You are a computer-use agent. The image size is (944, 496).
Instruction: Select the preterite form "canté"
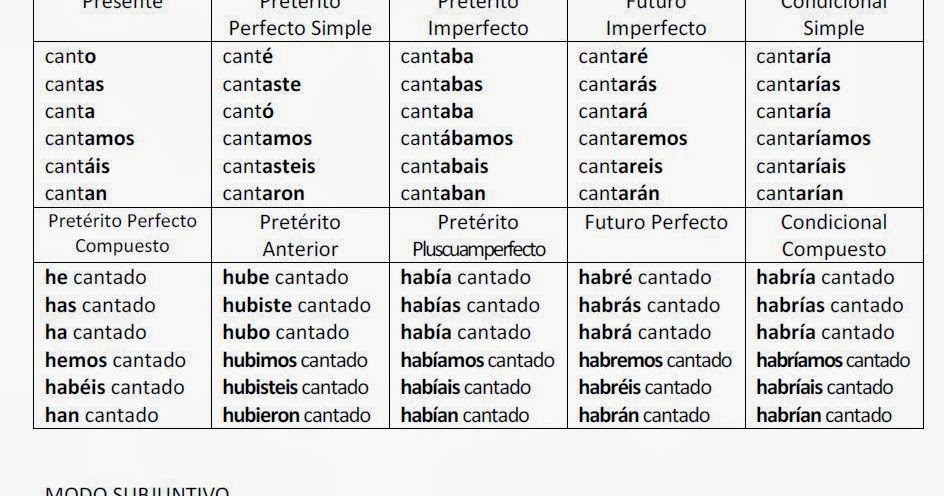[x=248, y=57]
